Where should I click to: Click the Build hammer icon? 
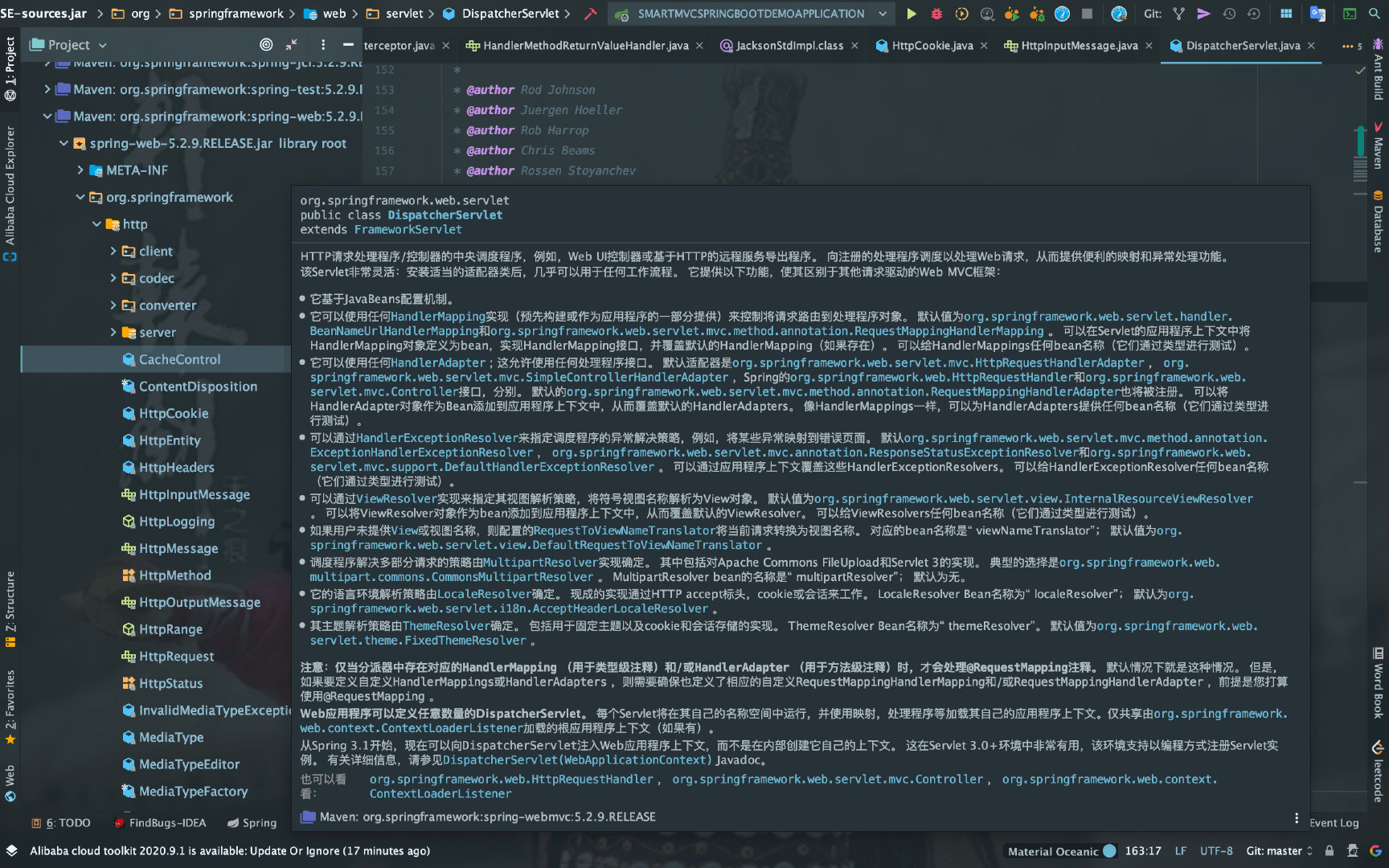[x=591, y=14]
